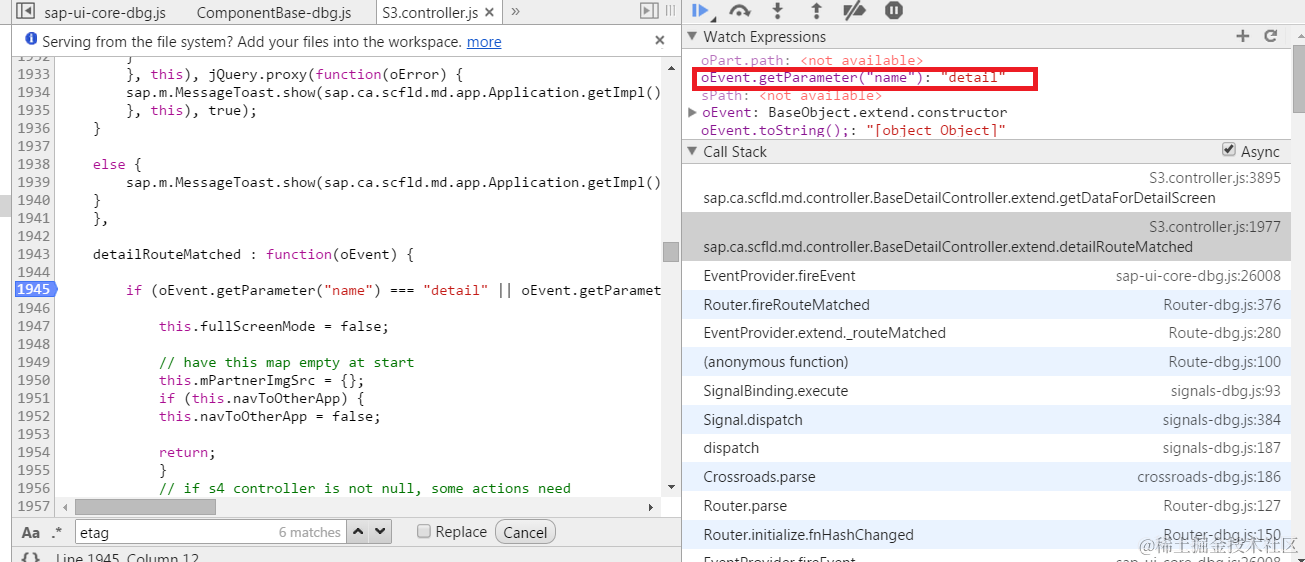Show the file navigator panel icon
Image resolution: width=1305 pixels, height=562 pixels.
click(x=25, y=12)
